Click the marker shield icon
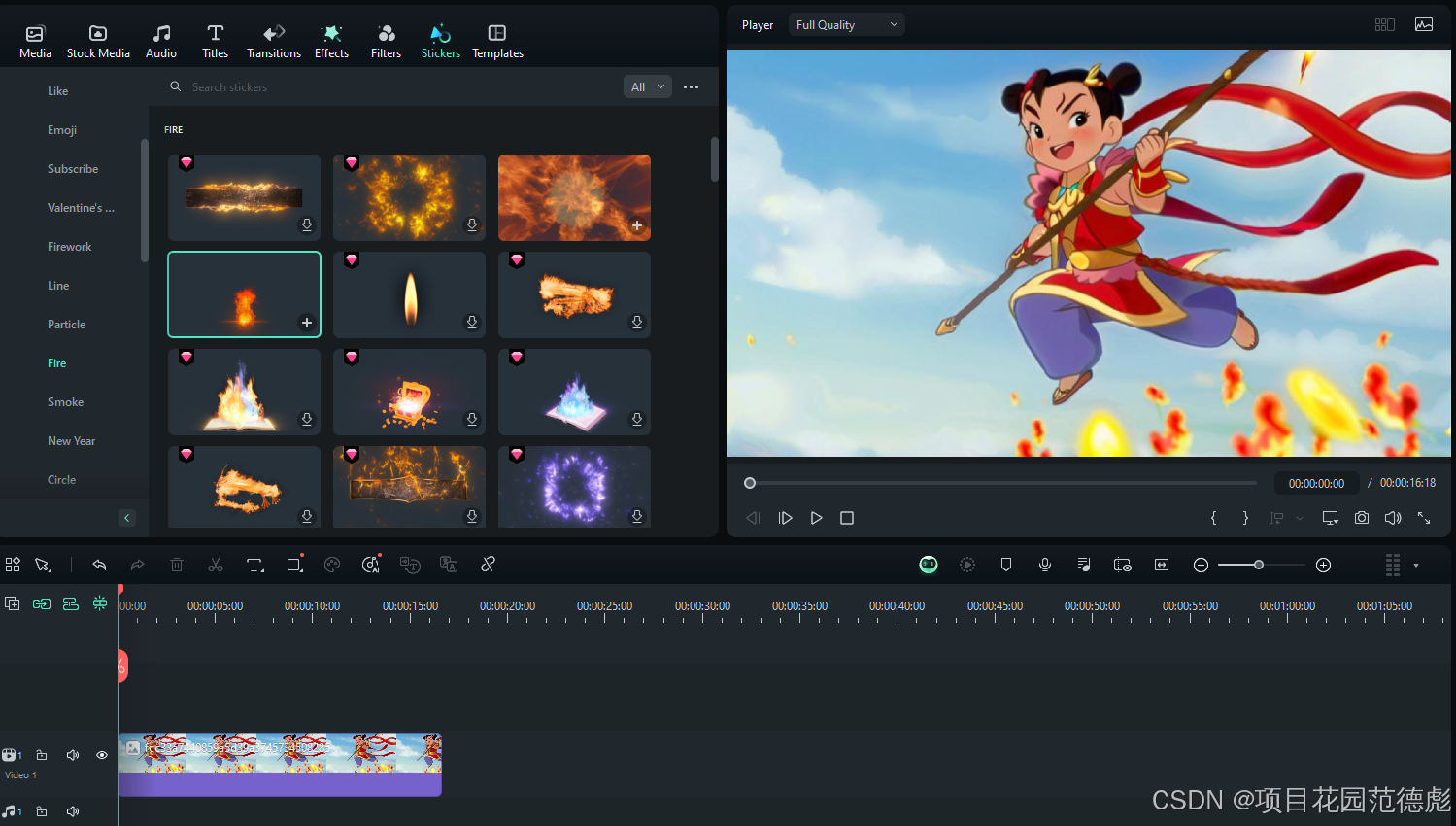 (x=1006, y=565)
